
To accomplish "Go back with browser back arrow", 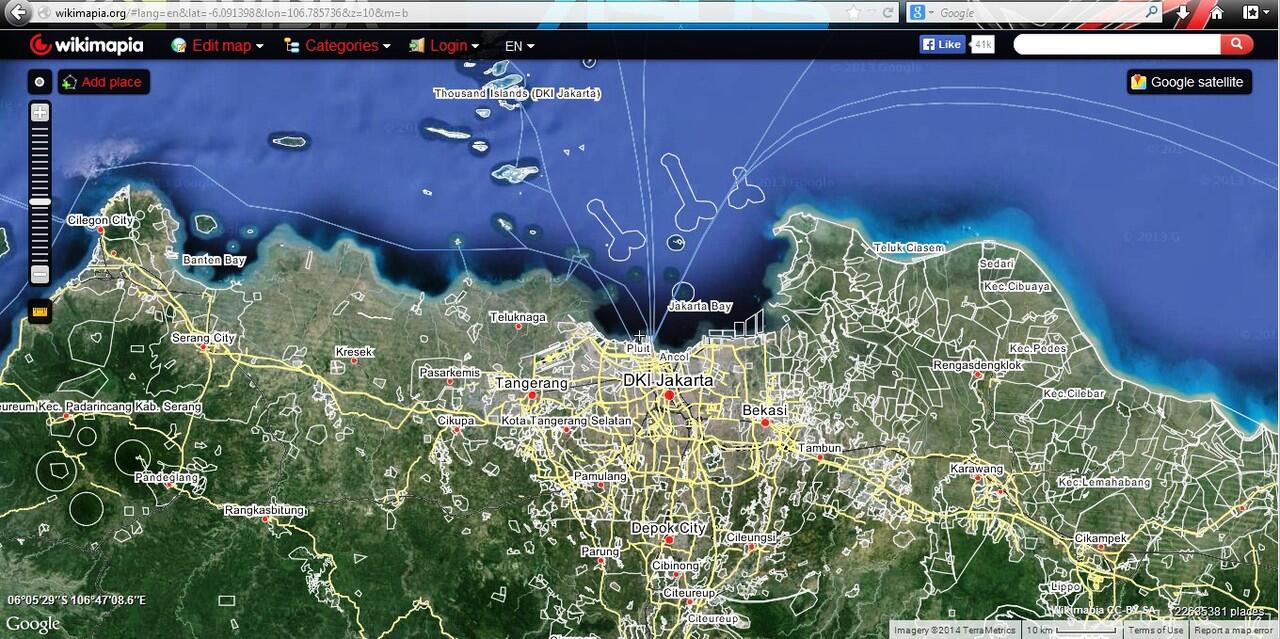I will pyautogui.click(x=15, y=13).
